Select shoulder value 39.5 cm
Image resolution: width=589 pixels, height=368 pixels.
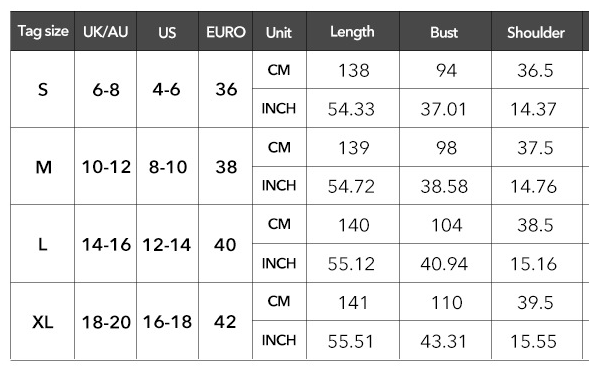536,302
